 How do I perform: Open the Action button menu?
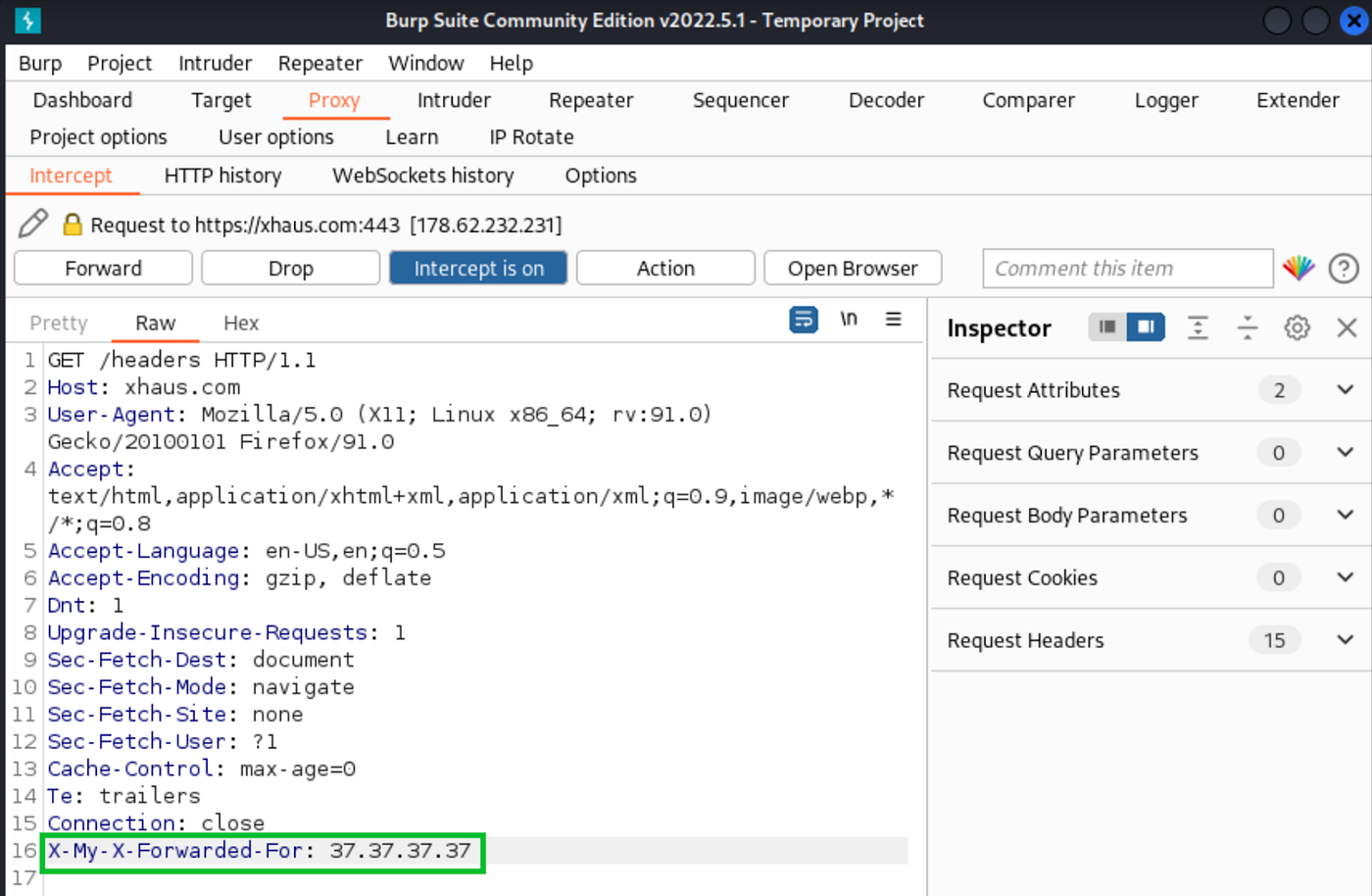(665, 268)
